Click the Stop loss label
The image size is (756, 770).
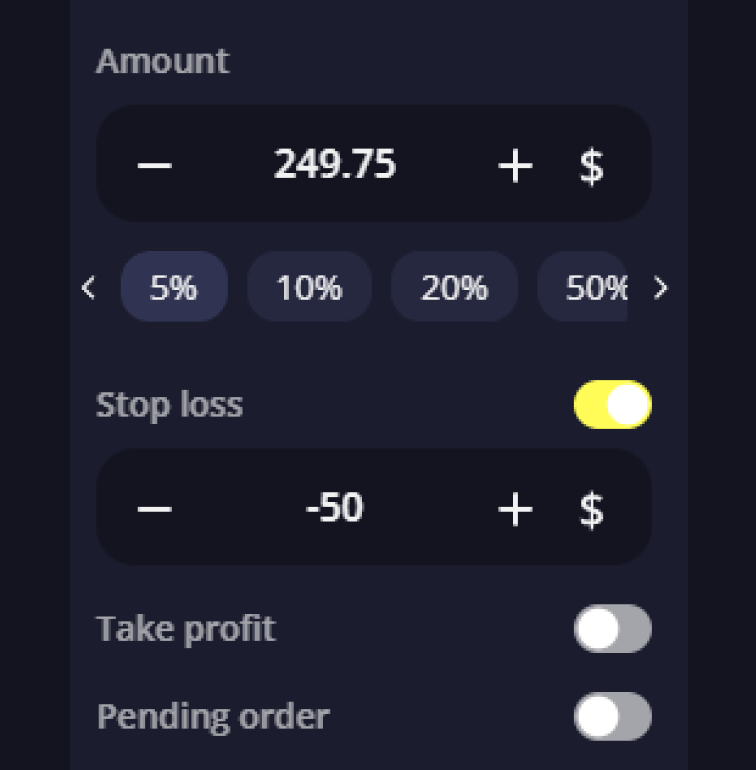(169, 405)
